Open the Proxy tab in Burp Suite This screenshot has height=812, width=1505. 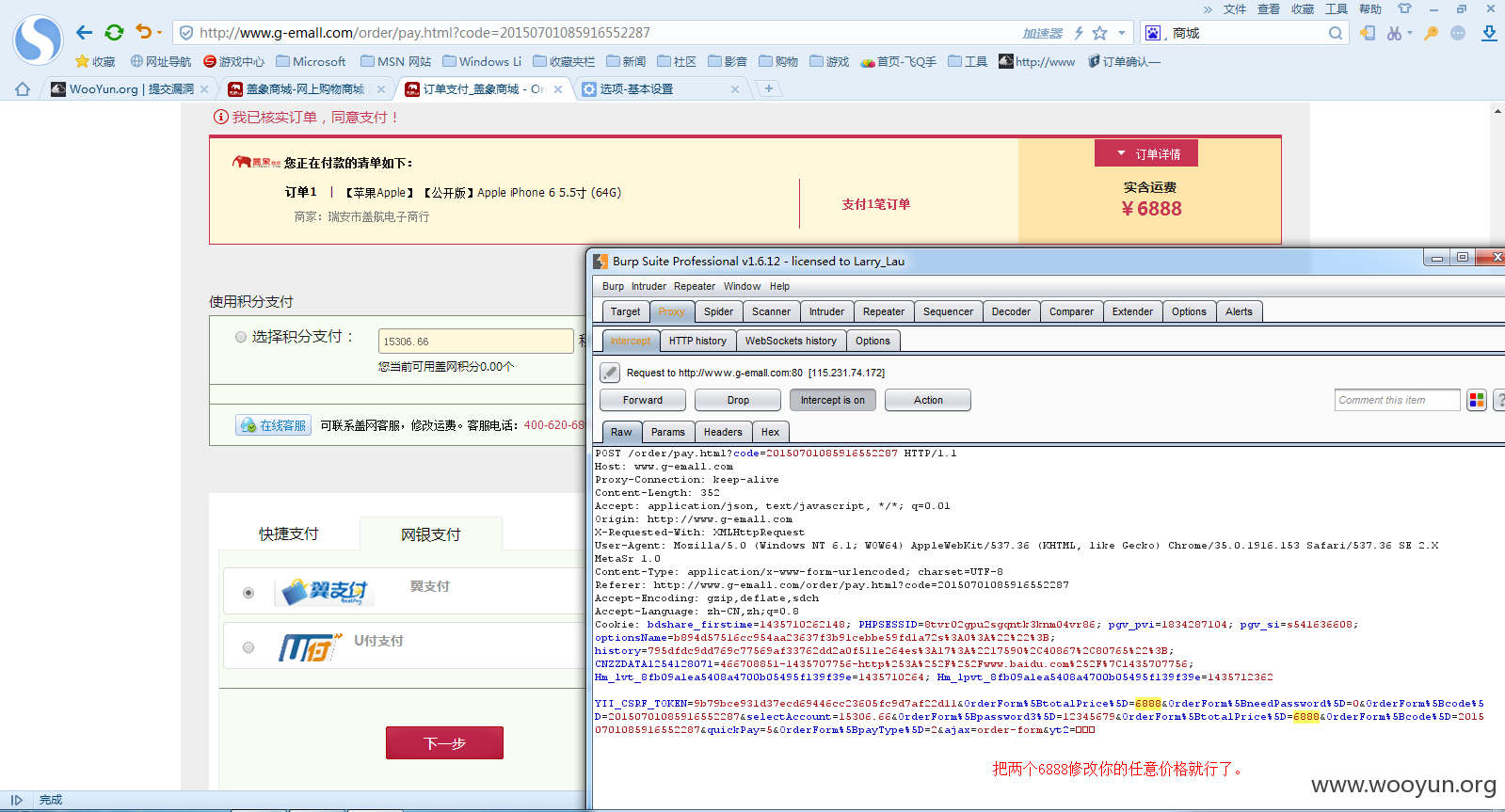tap(671, 311)
